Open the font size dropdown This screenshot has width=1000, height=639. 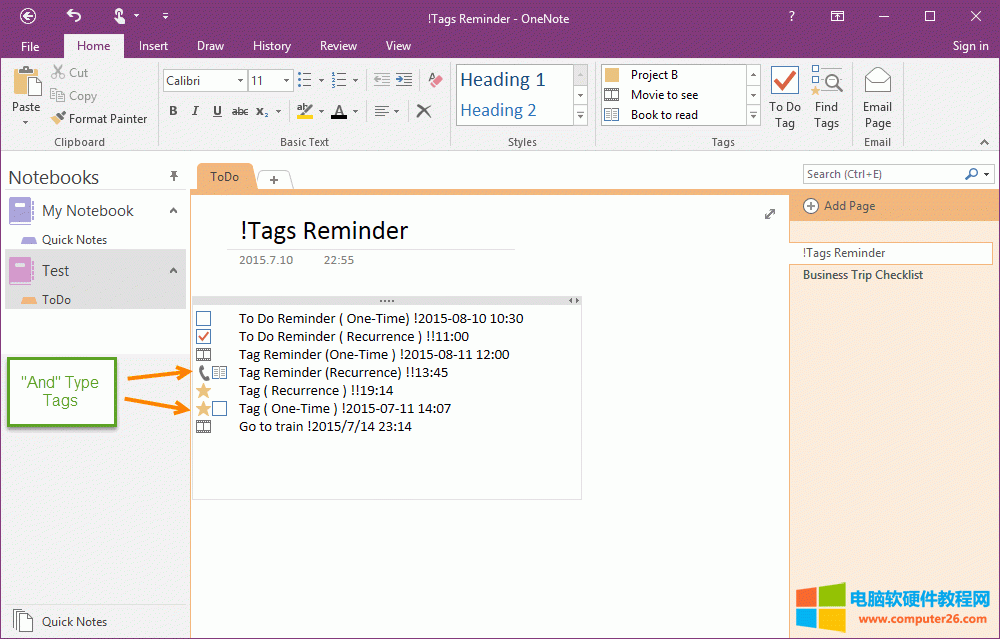[x=287, y=81]
